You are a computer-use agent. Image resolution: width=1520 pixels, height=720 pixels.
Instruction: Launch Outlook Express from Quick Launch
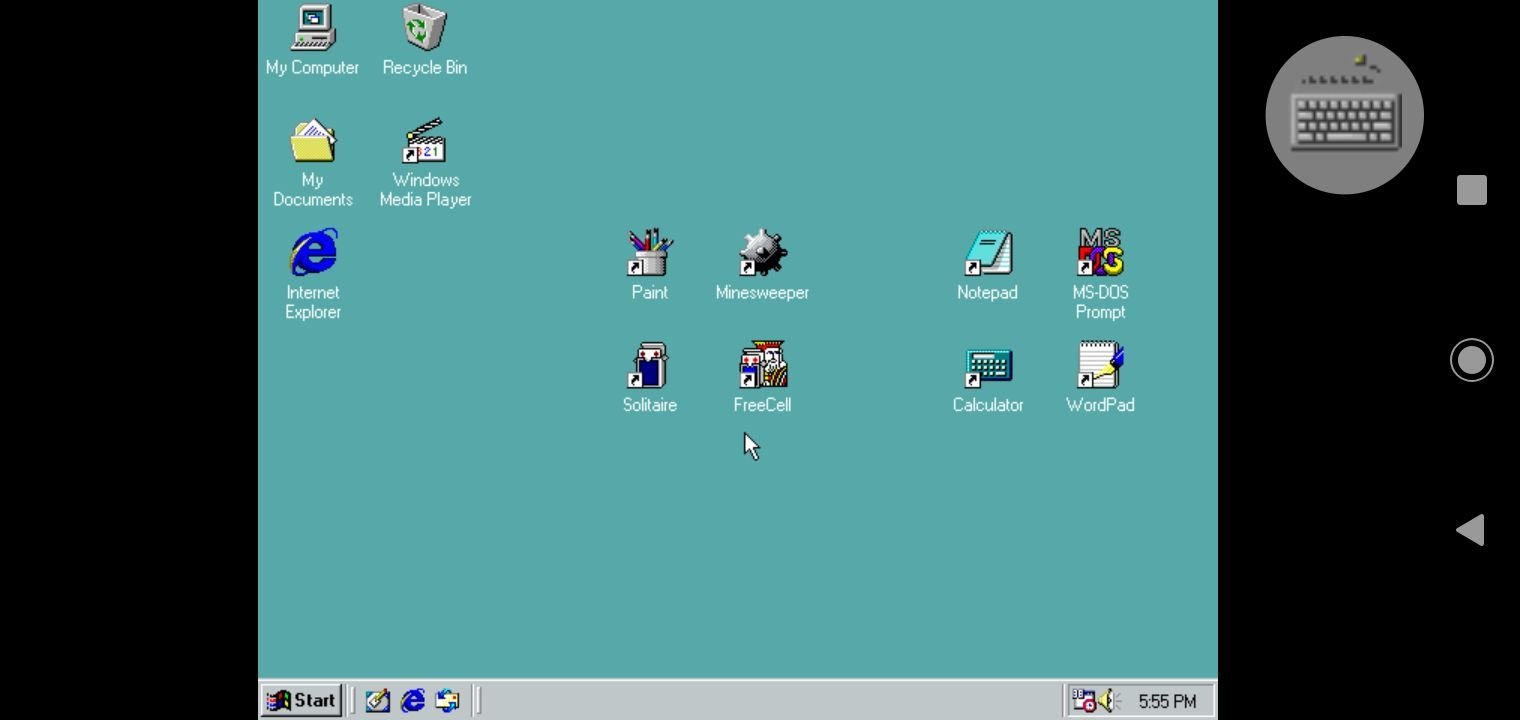click(447, 701)
